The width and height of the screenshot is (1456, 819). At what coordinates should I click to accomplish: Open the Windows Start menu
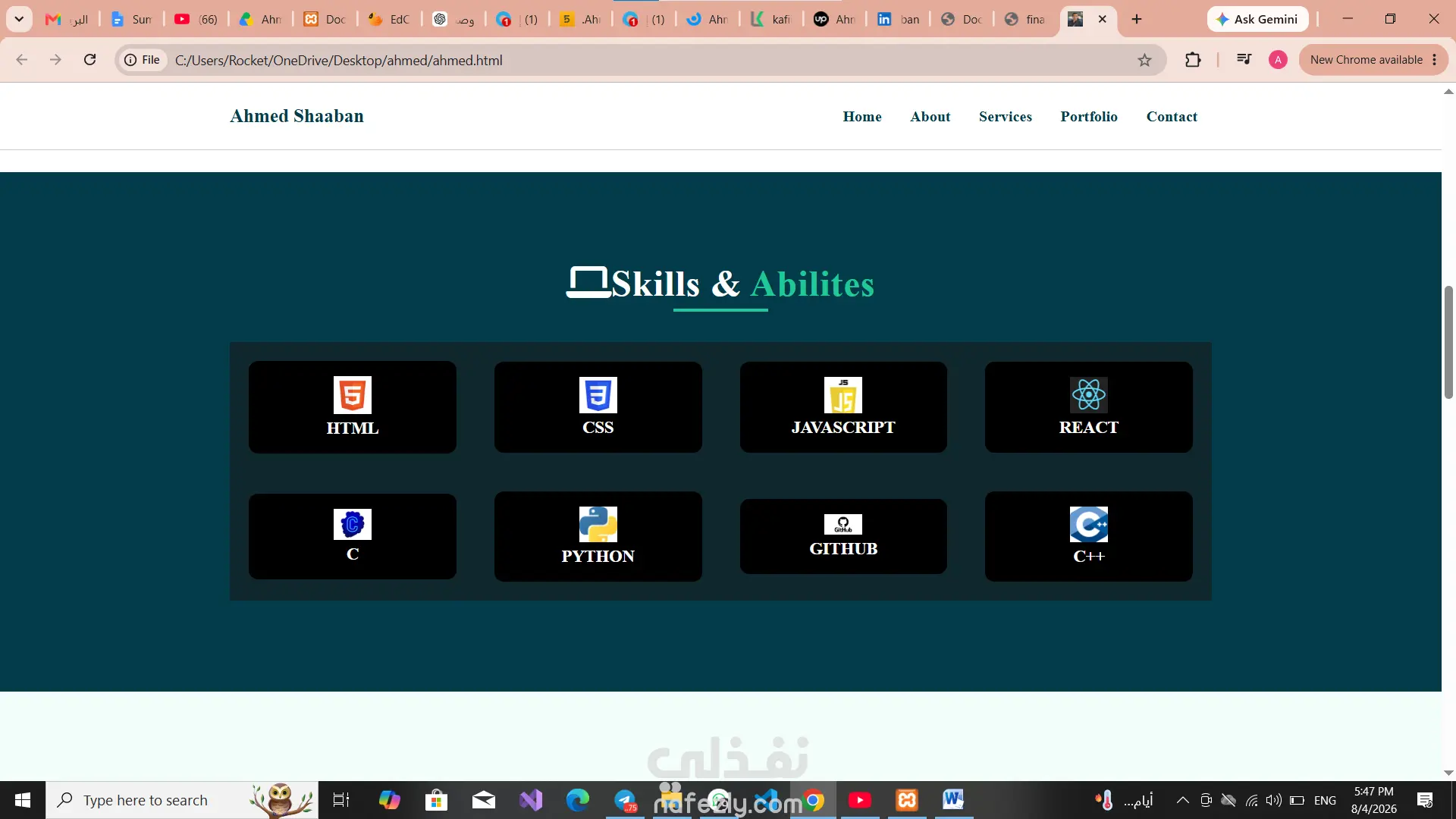23,800
